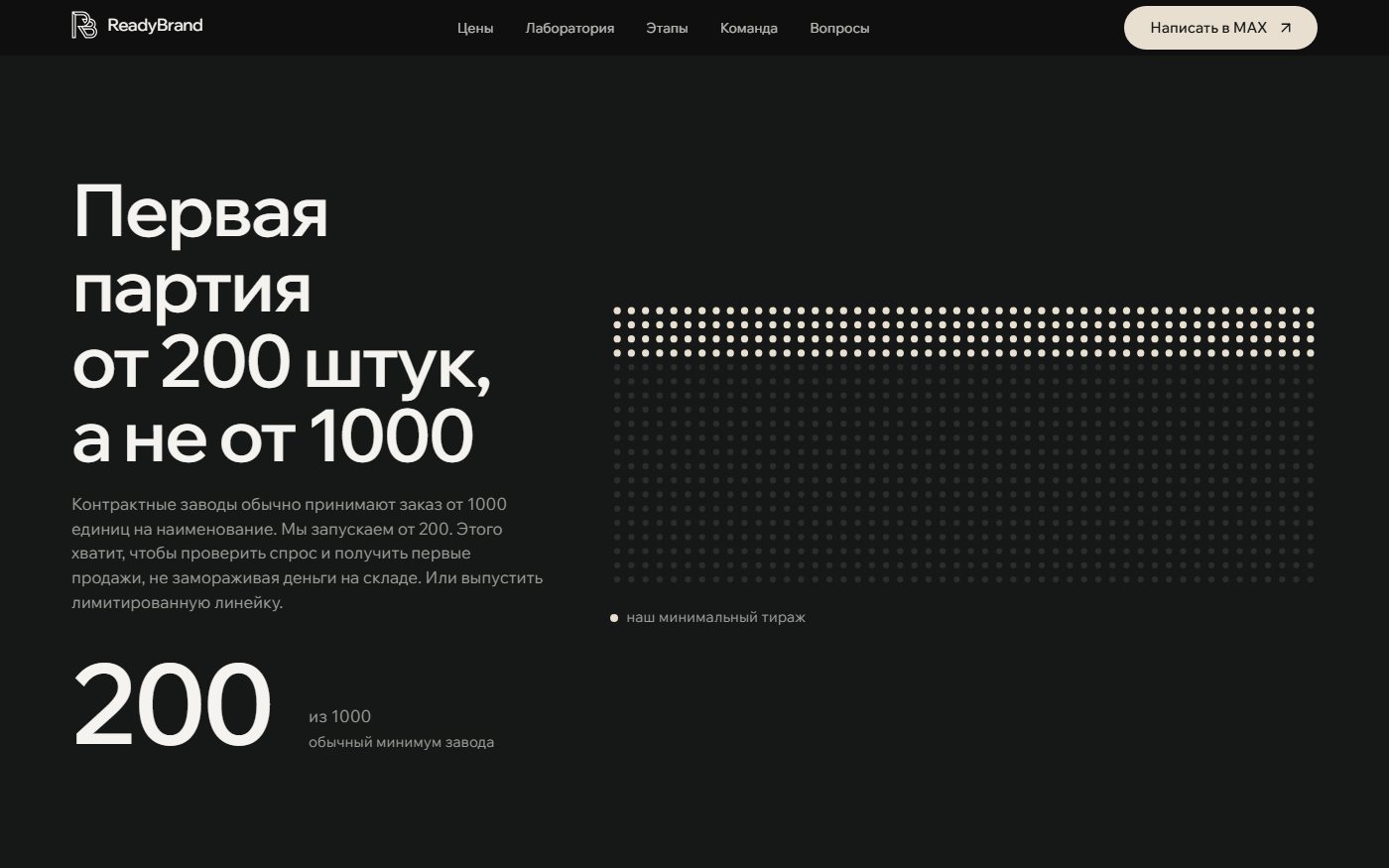The height and width of the screenshot is (868, 1389).
Task: Open the Цены menu item
Action: (475, 28)
